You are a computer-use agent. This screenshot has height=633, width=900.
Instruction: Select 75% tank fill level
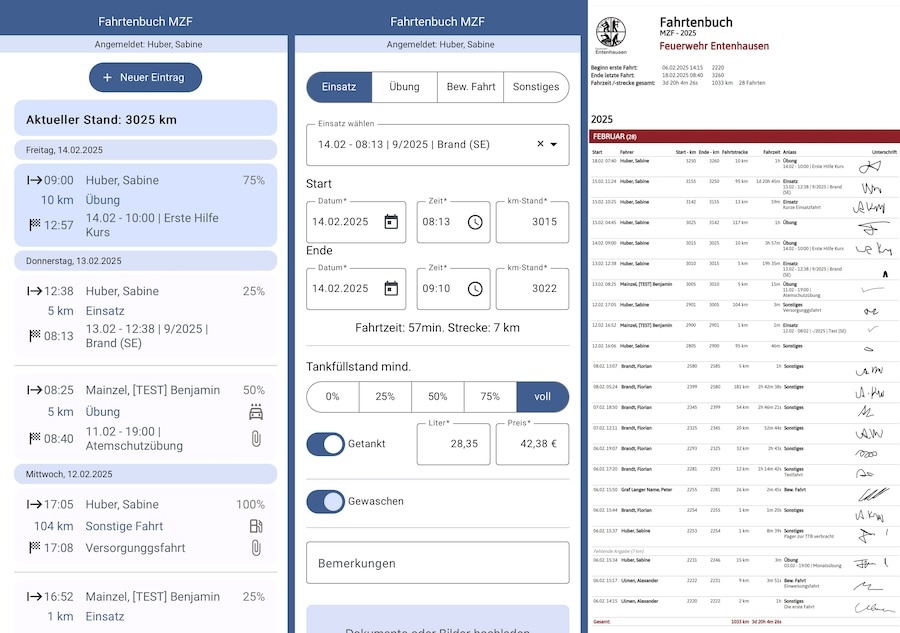(x=490, y=397)
